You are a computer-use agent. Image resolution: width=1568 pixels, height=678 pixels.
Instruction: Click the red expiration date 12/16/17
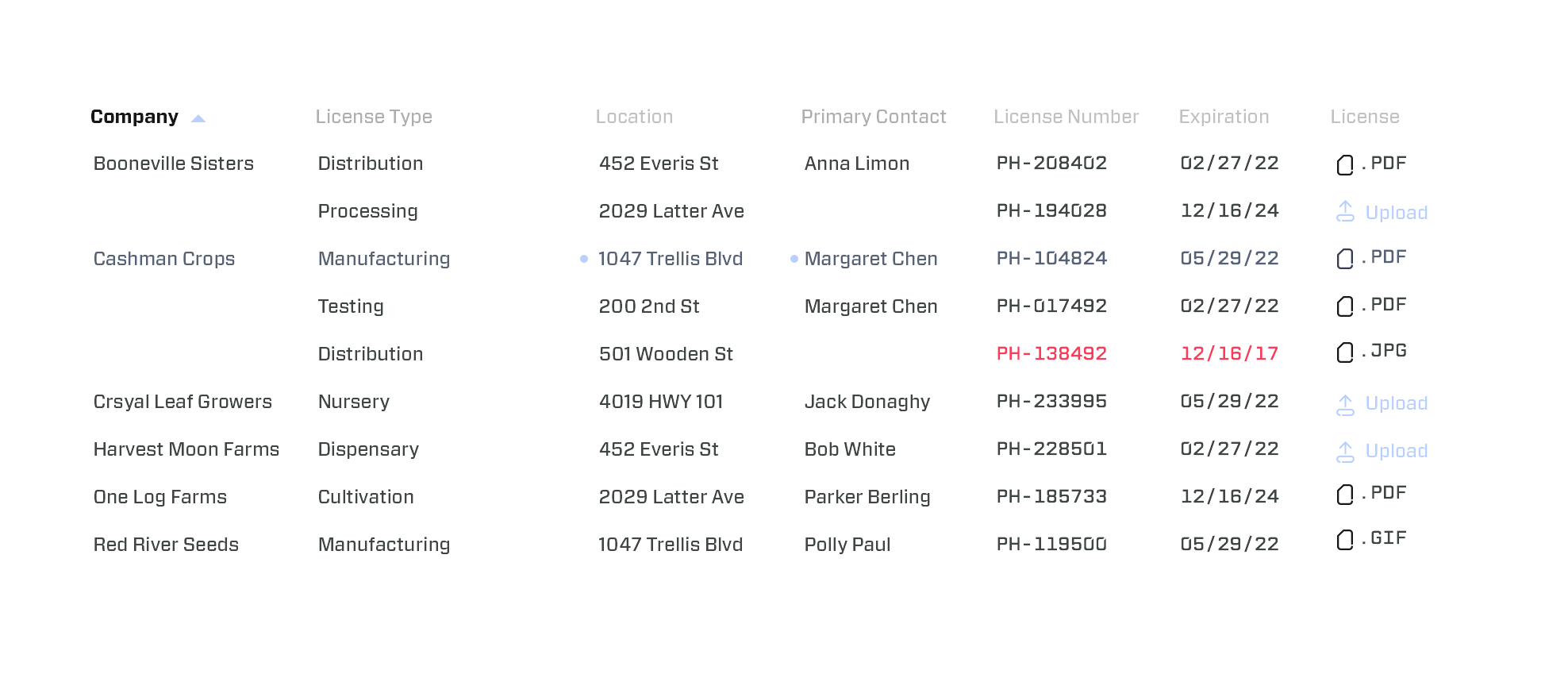(x=1229, y=353)
